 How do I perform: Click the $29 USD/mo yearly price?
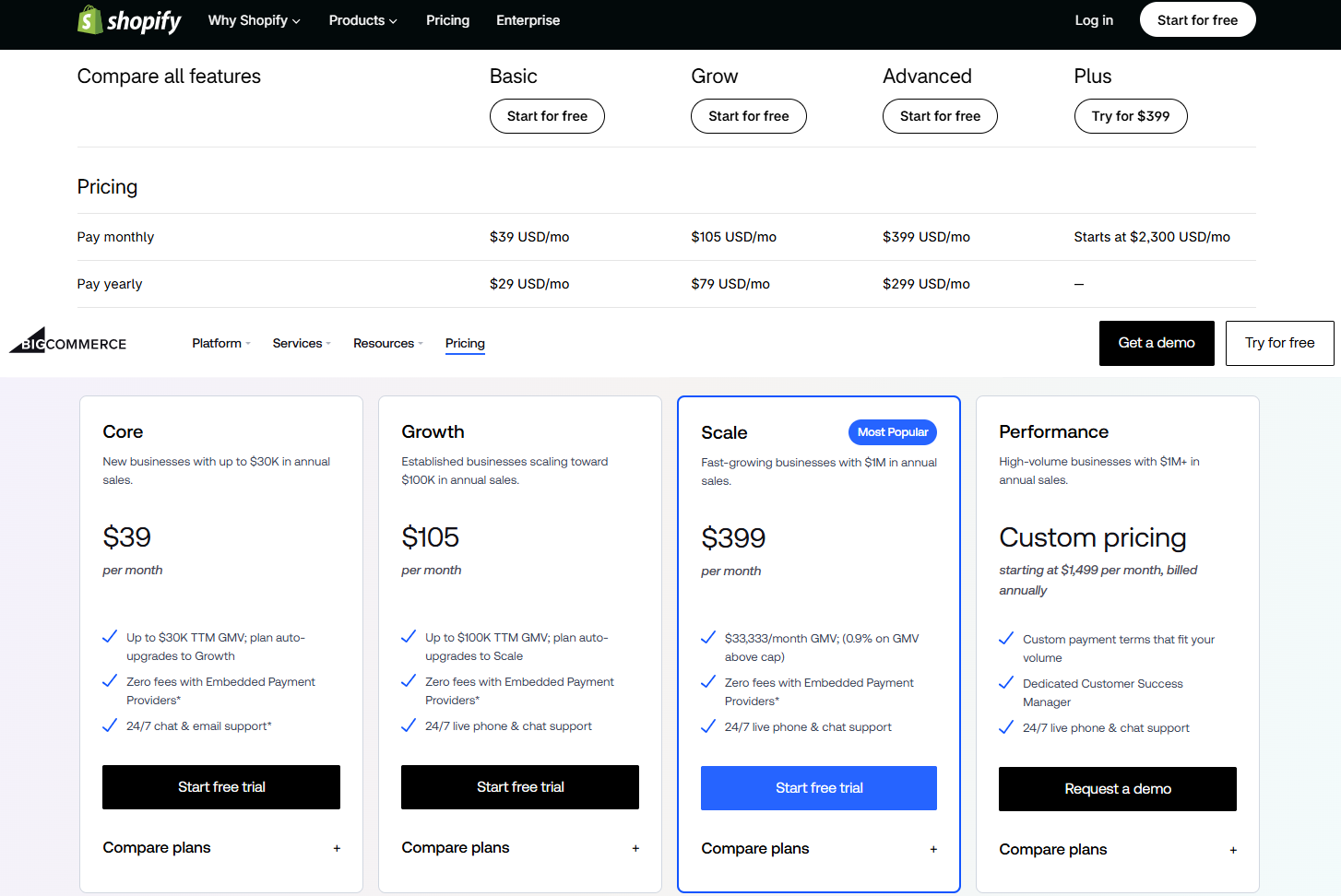coord(529,284)
